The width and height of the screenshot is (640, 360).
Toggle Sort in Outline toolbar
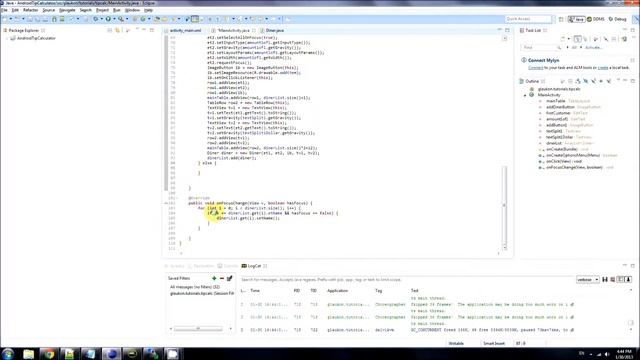pyautogui.click(x=578, y=81)
